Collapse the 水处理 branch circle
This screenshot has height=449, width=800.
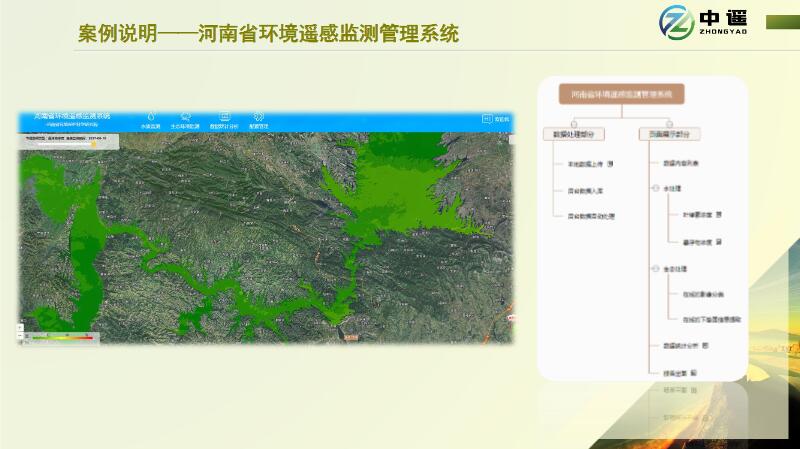tap(652, 188)
